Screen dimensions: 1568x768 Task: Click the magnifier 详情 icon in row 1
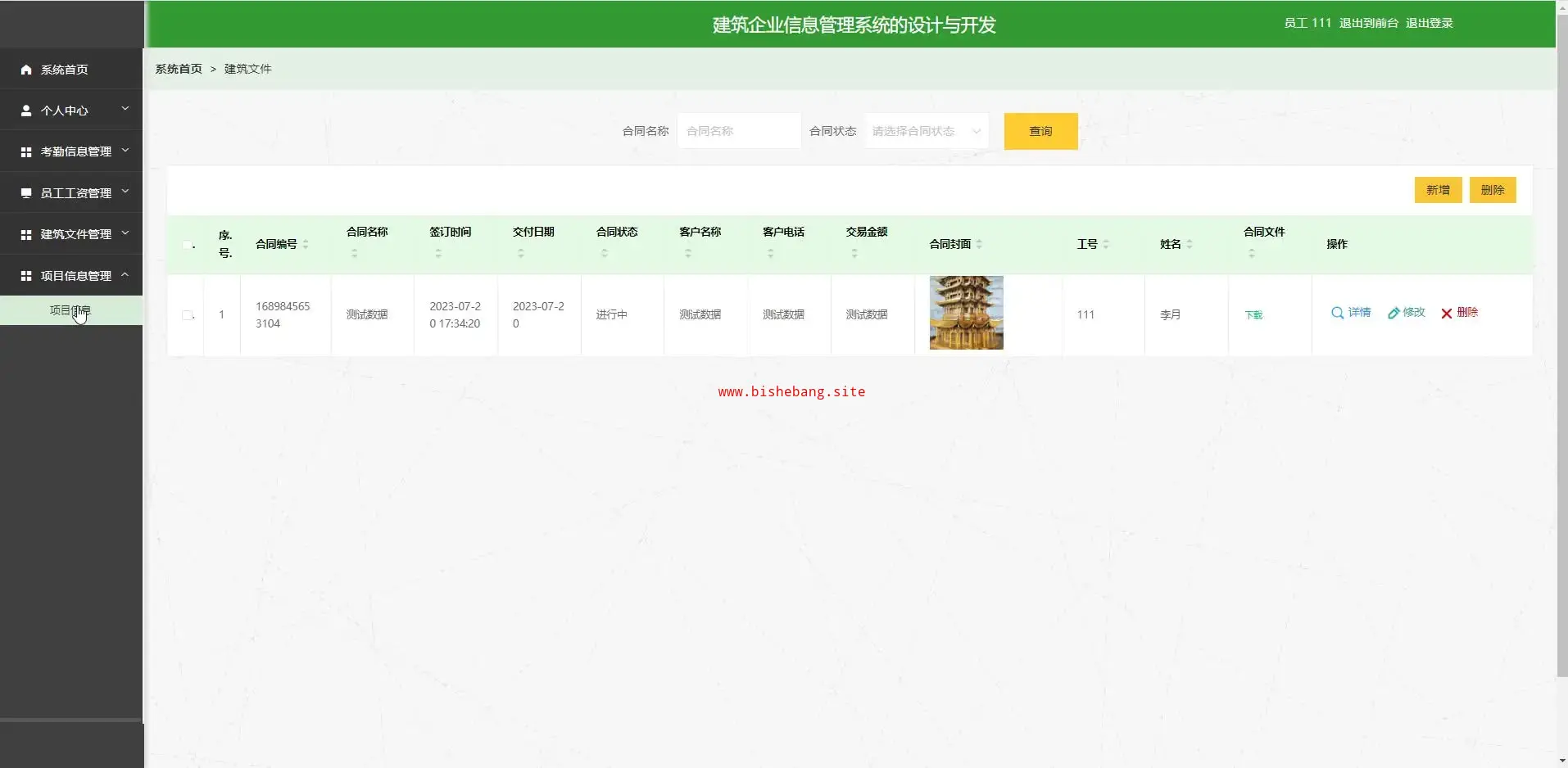click(x=1337, y=313)
